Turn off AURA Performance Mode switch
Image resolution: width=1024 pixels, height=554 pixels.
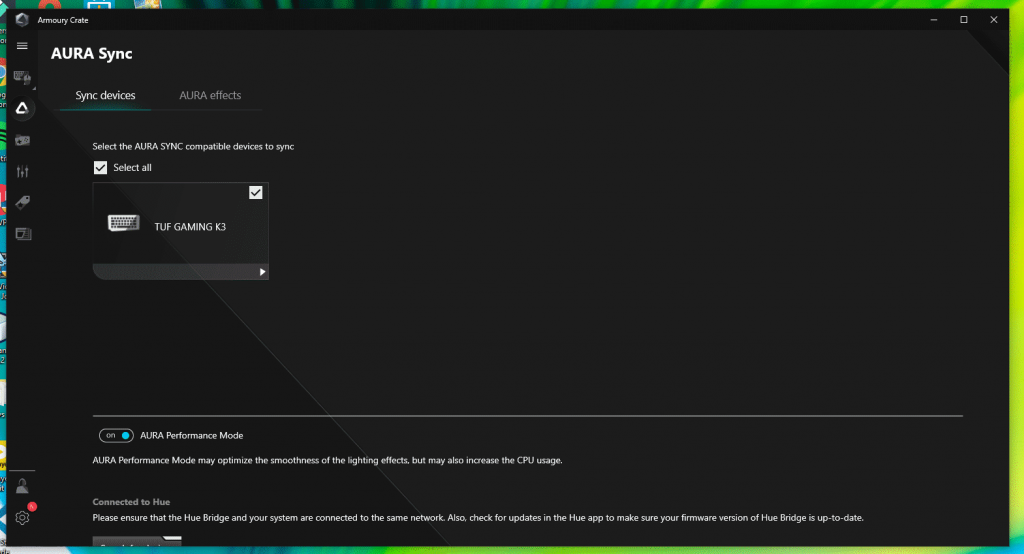(x=116, y=435)
